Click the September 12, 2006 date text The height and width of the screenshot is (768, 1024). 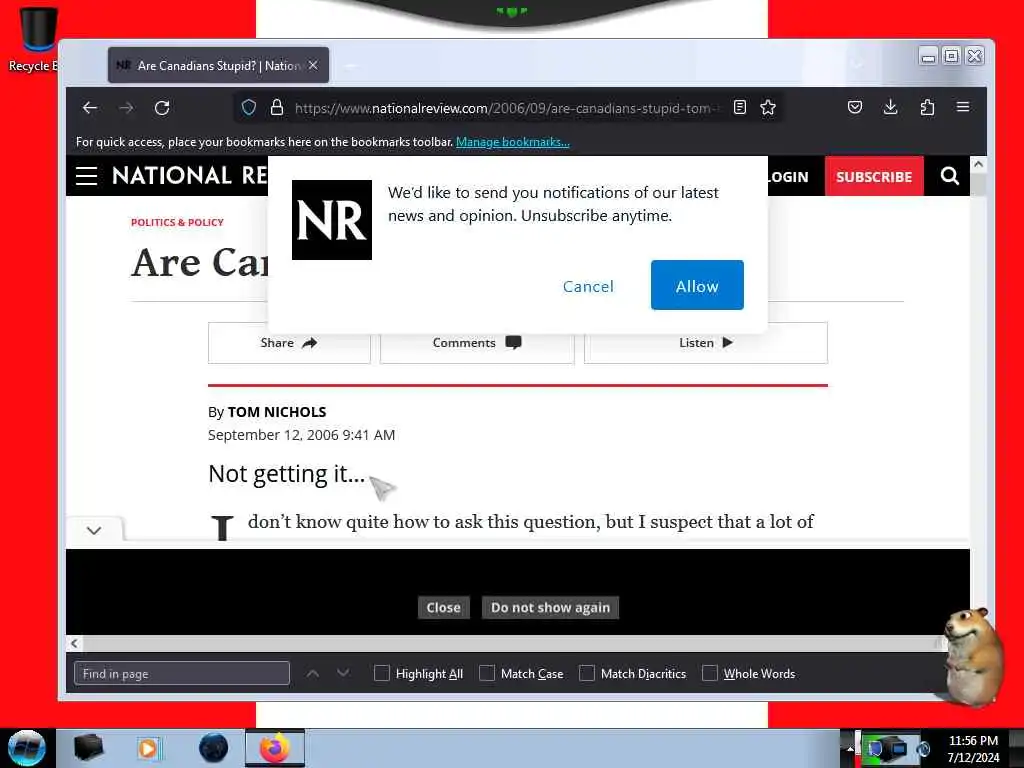click(301, 435)
